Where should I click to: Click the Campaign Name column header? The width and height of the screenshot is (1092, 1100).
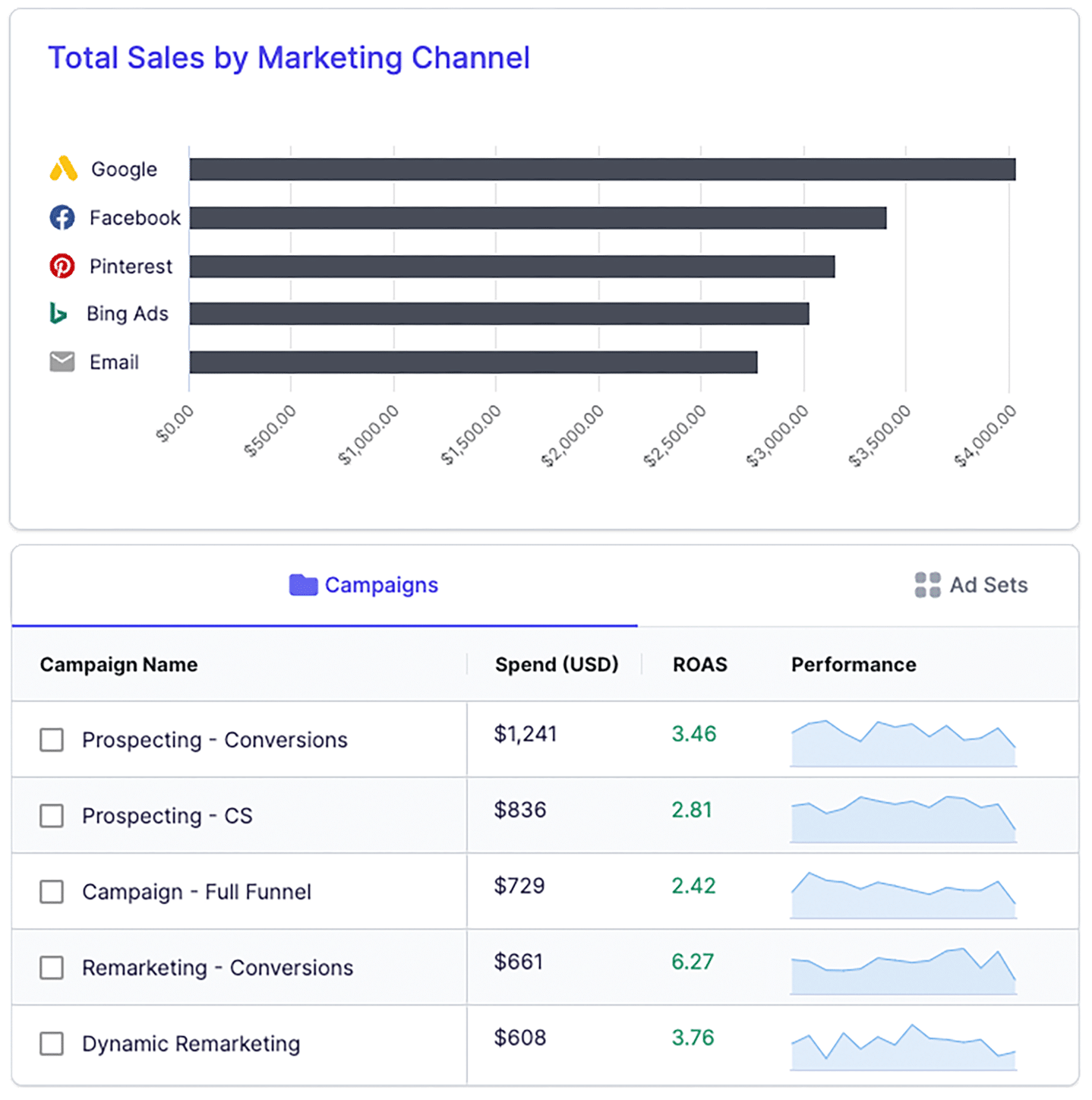pos(119,665)
